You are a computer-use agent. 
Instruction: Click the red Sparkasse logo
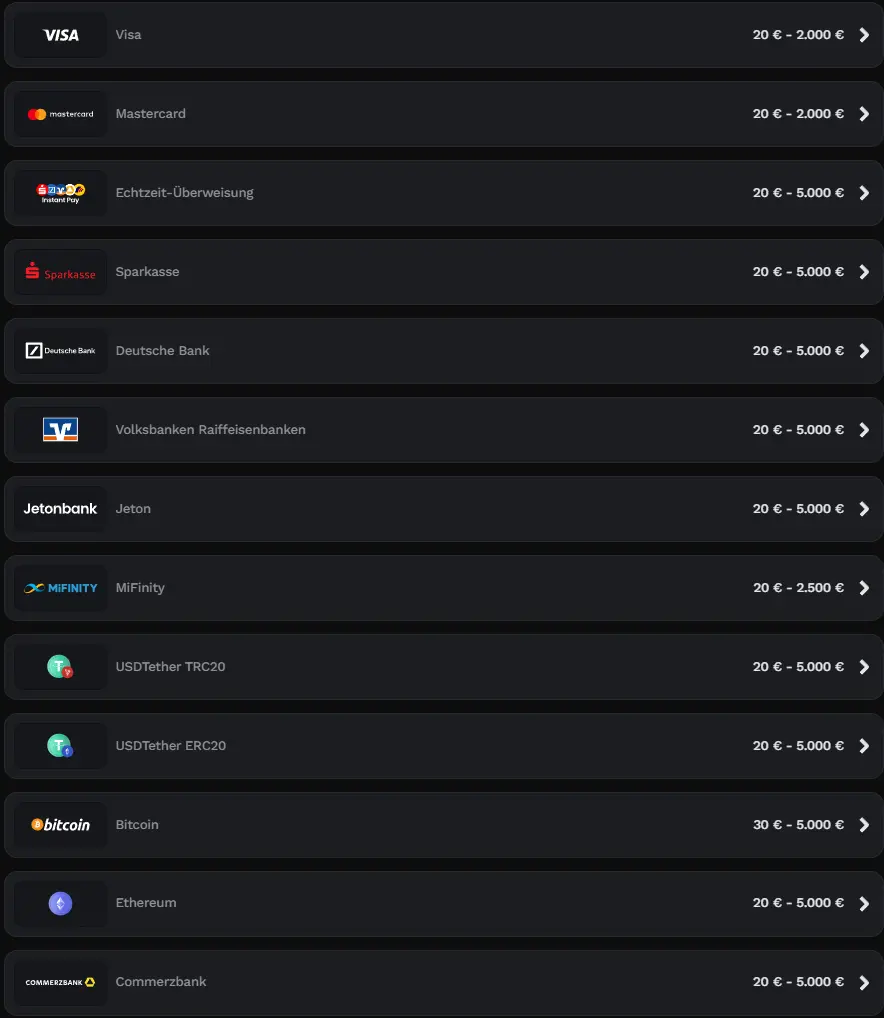click(60, 272)
